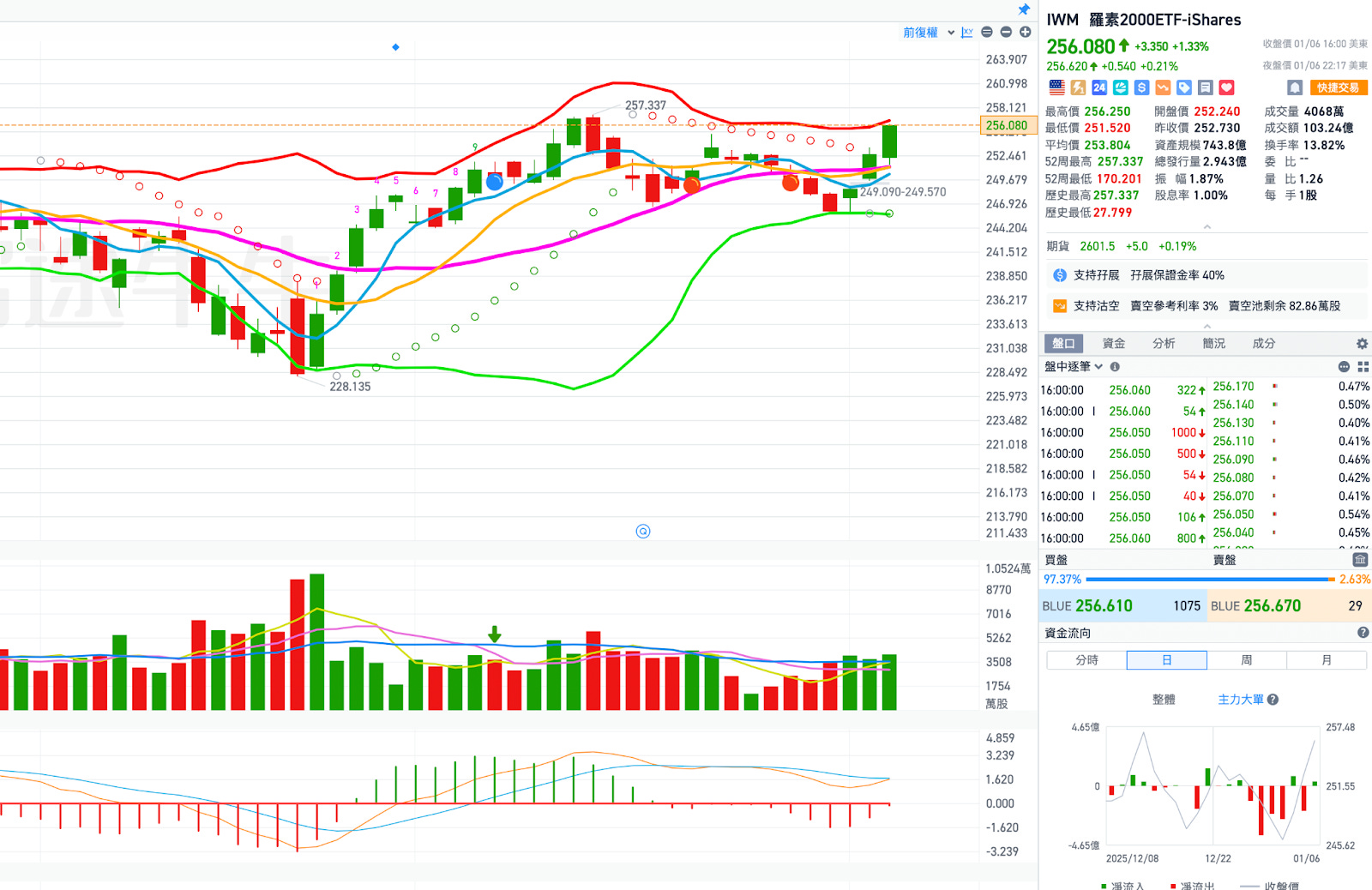Click the blue price tag icon
The height and width of the screenshot is (890, 1372).
(x=1184, y=87)
